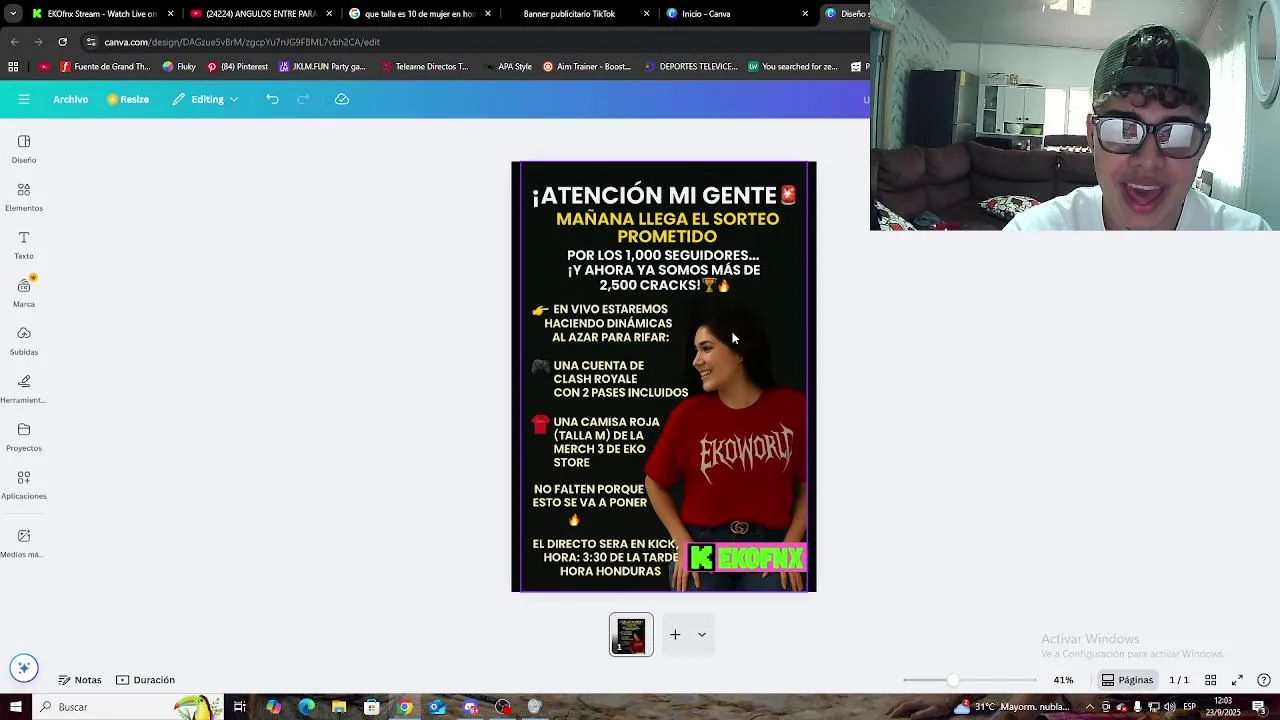This screenshot has height=720, width=1280.
Task: Open the weather widget showing 31°C
Action: point(1012,707)
